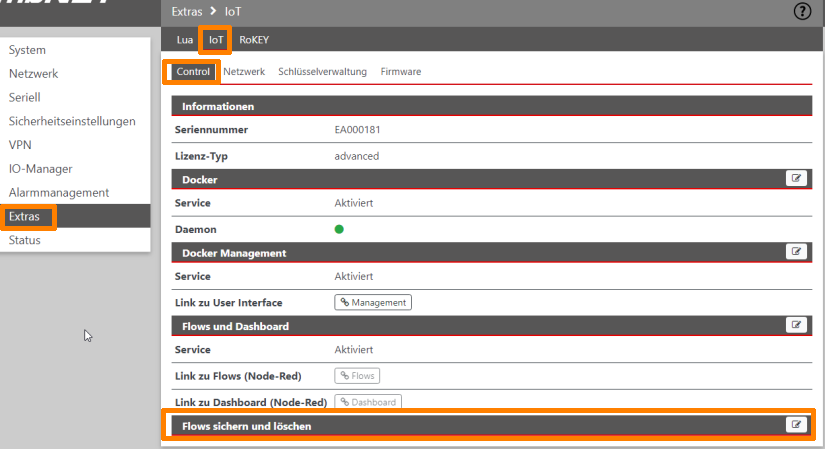
Task: Switch to the Lua tab
Action: pos(185,40)
